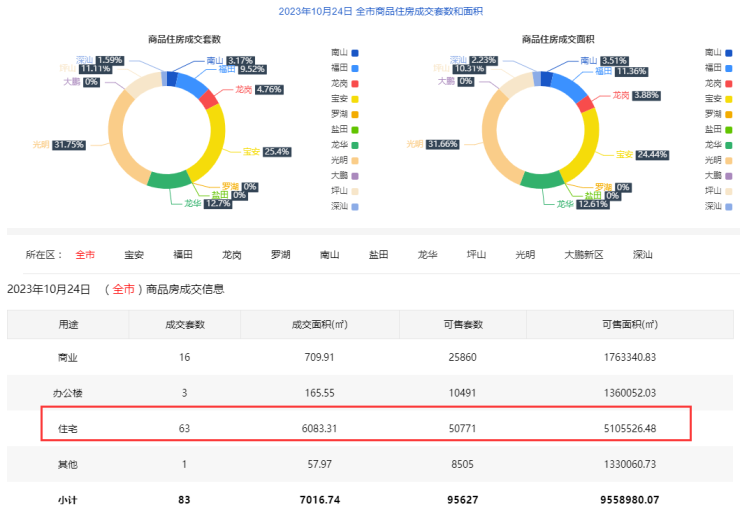Select the 住宅 row label in table
Screen dimensions: 740x514
(68, 427)
